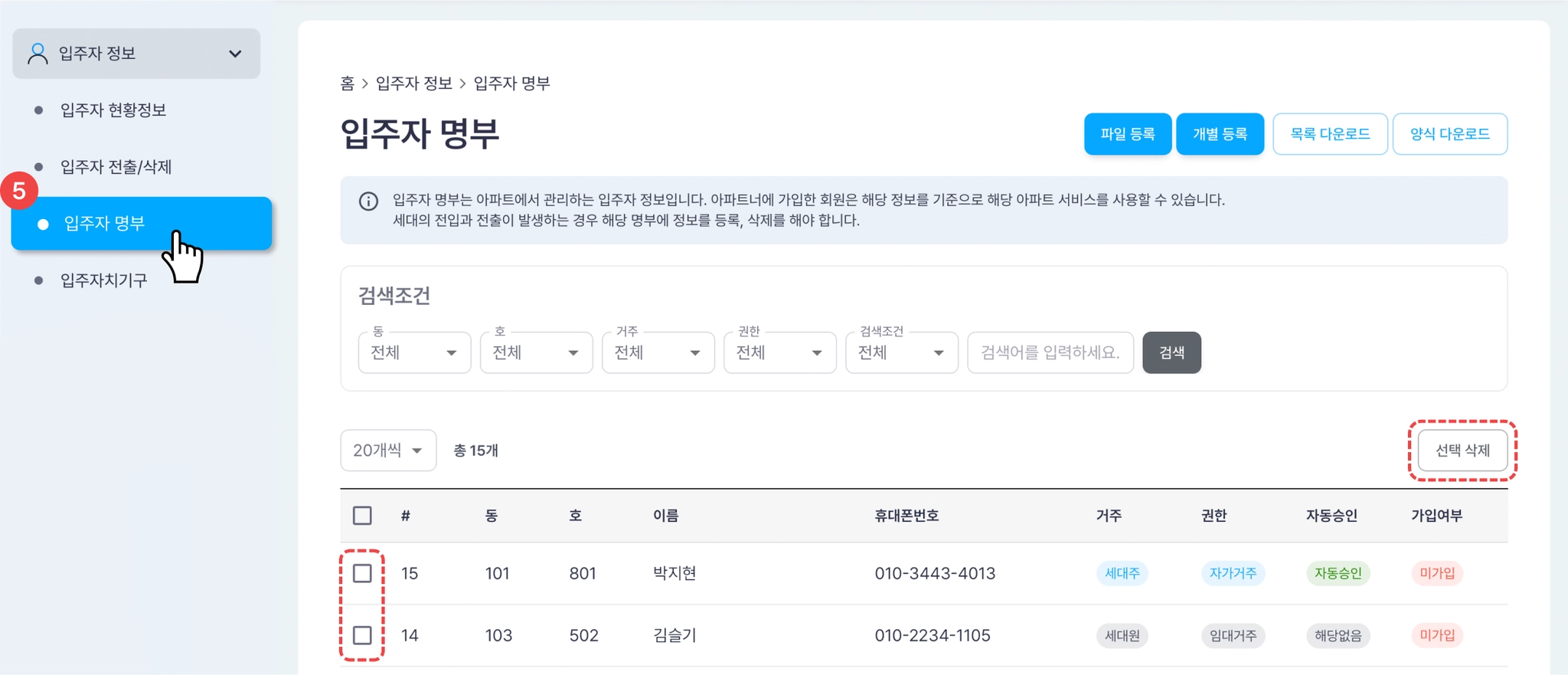
Task: Check the checkbox for row 15 박지현
Action: point(362,573)
